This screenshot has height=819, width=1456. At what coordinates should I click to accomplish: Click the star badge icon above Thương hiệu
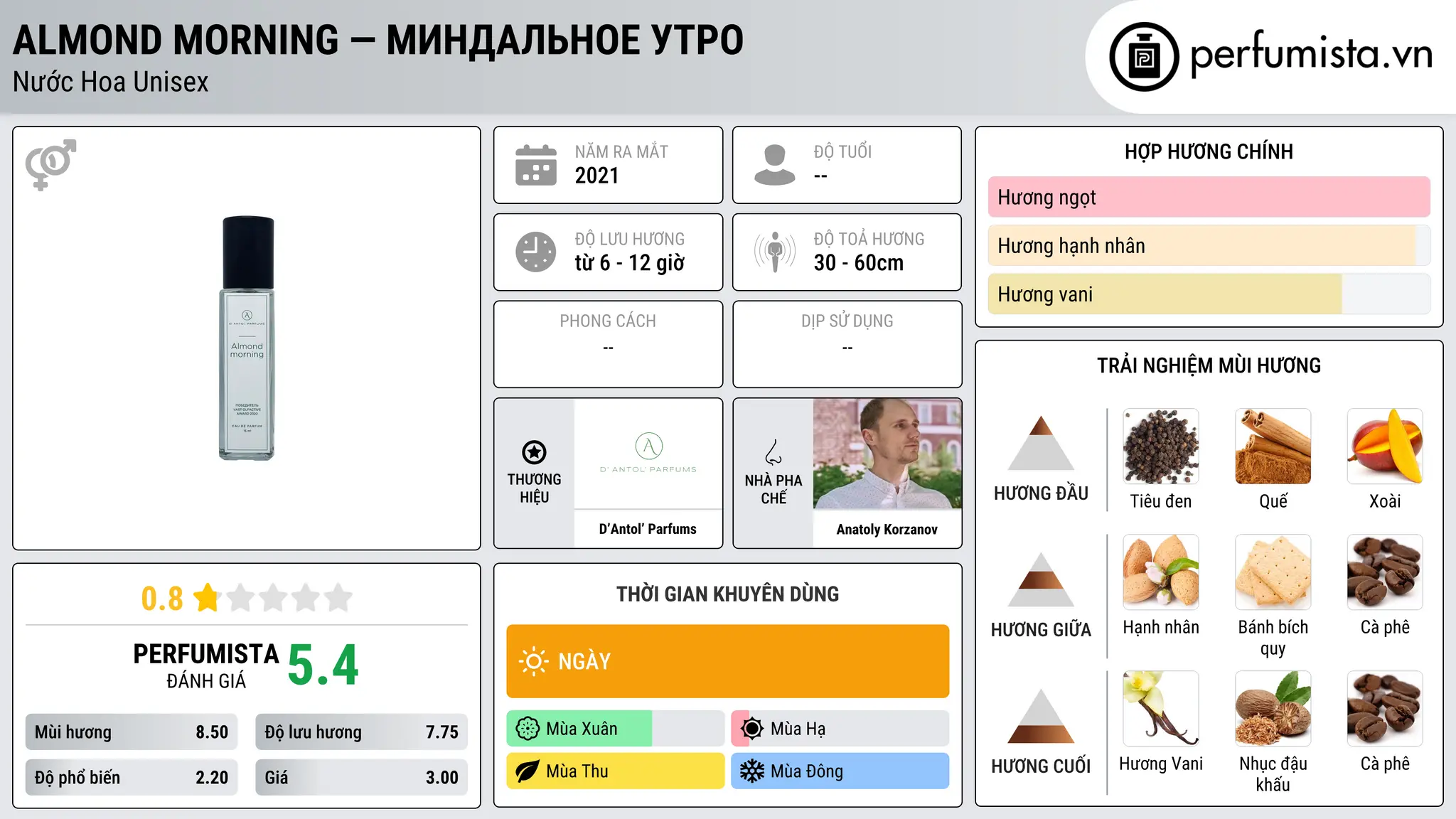click(x=534, y=451)
